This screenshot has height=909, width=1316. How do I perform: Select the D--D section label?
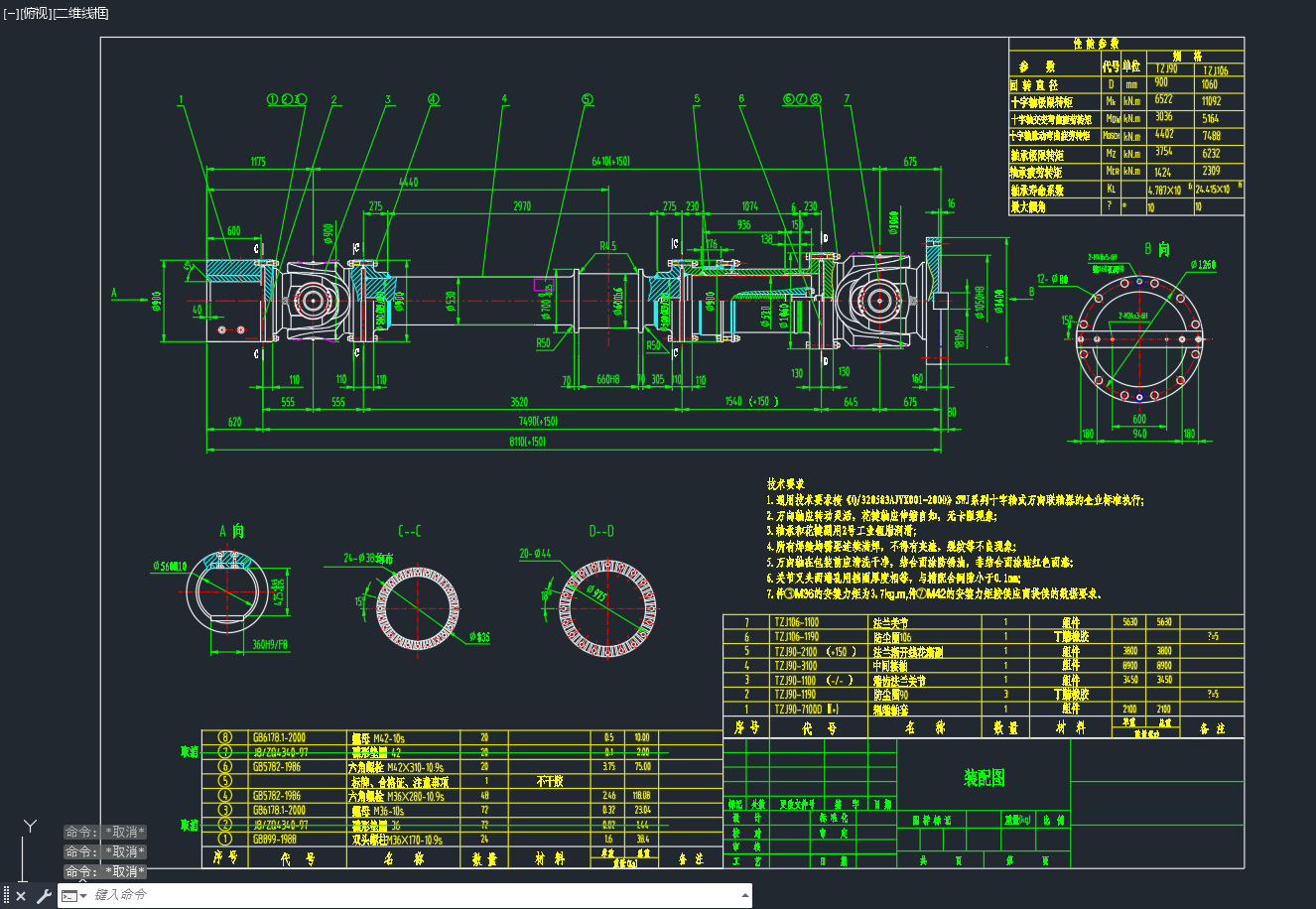tap(600, 532)
